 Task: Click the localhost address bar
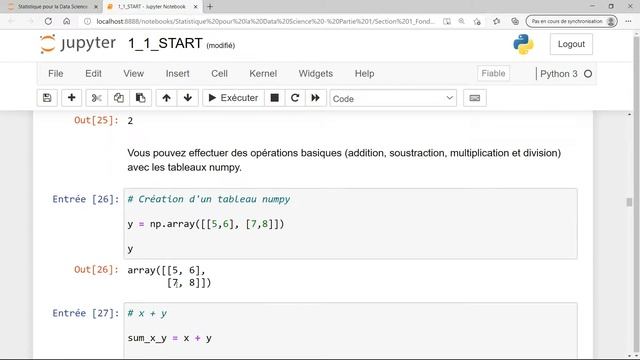265,21
